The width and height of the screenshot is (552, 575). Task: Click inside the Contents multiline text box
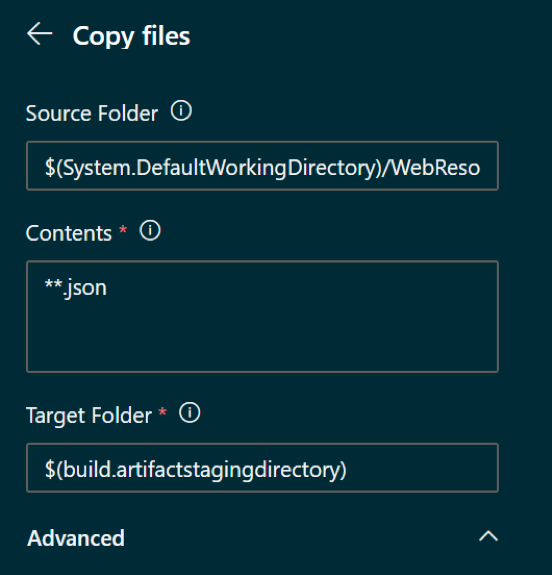(262, 316)
